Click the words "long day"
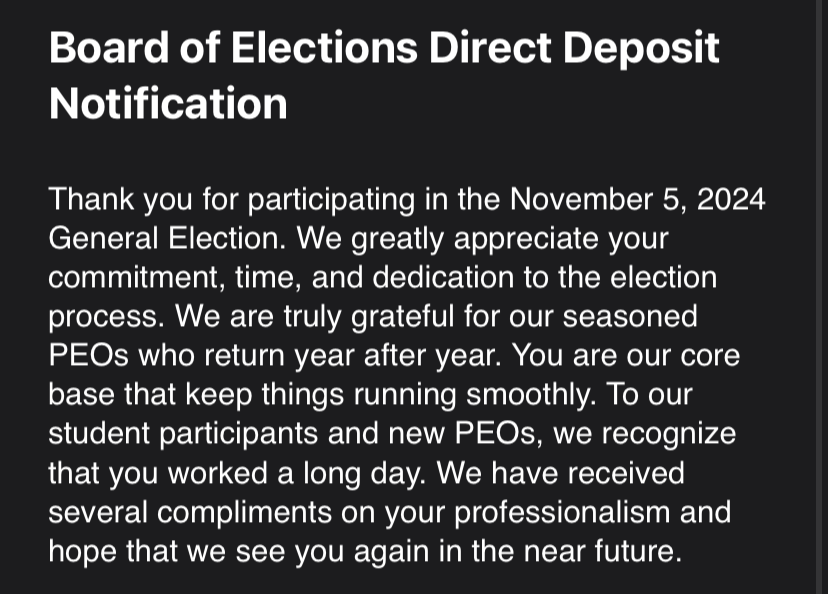 (x=332, y=472)
